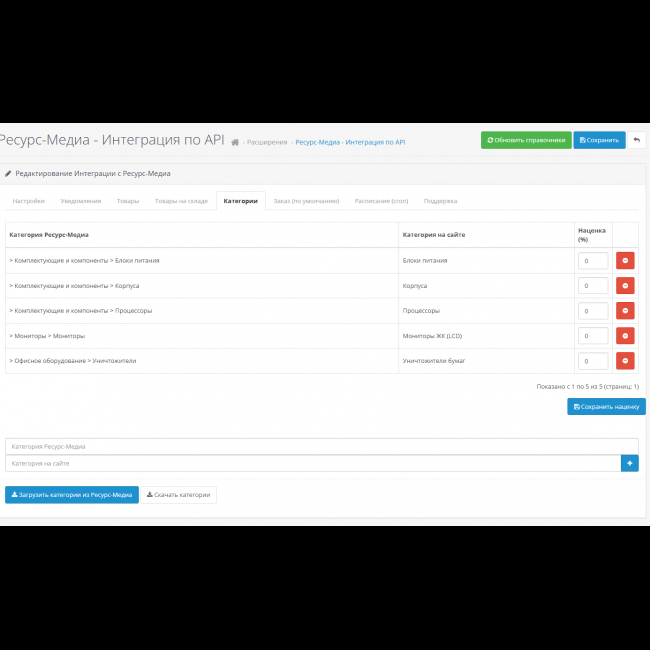Remove the Уничтожители category row
650x650 pixels.
coord(625,361)
